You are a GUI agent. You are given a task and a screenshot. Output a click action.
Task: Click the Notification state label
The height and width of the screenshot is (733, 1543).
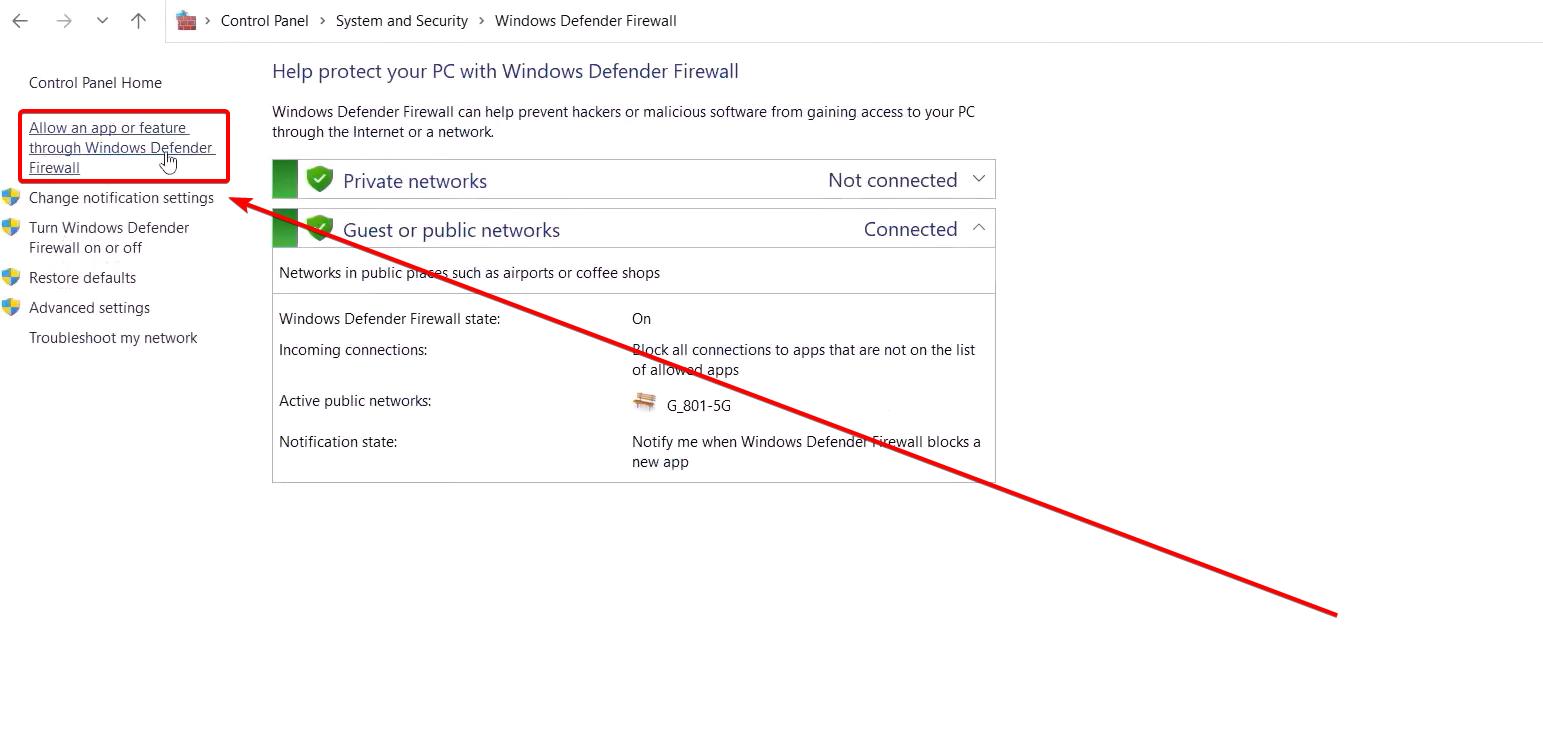(338, 442)
